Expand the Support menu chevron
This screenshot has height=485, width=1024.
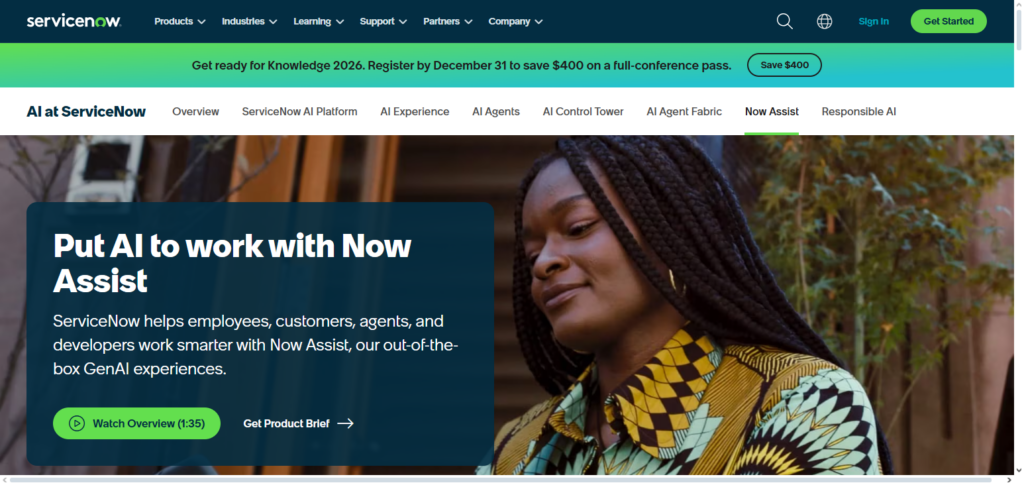point(403,22)
